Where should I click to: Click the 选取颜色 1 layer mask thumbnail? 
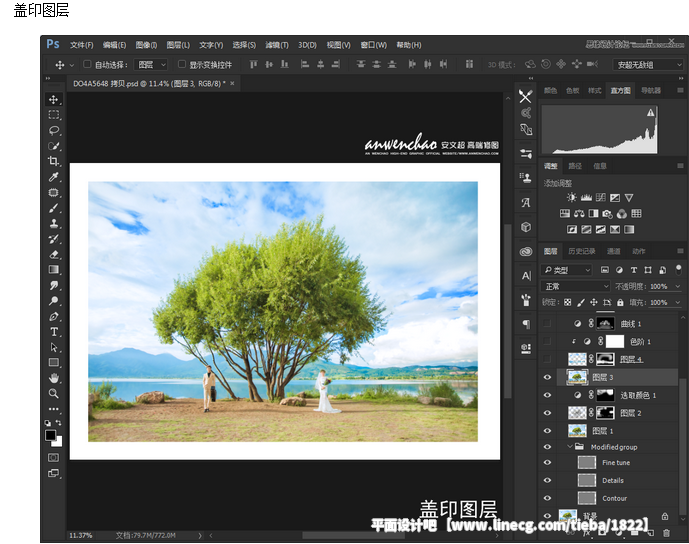tap(605, 395)
